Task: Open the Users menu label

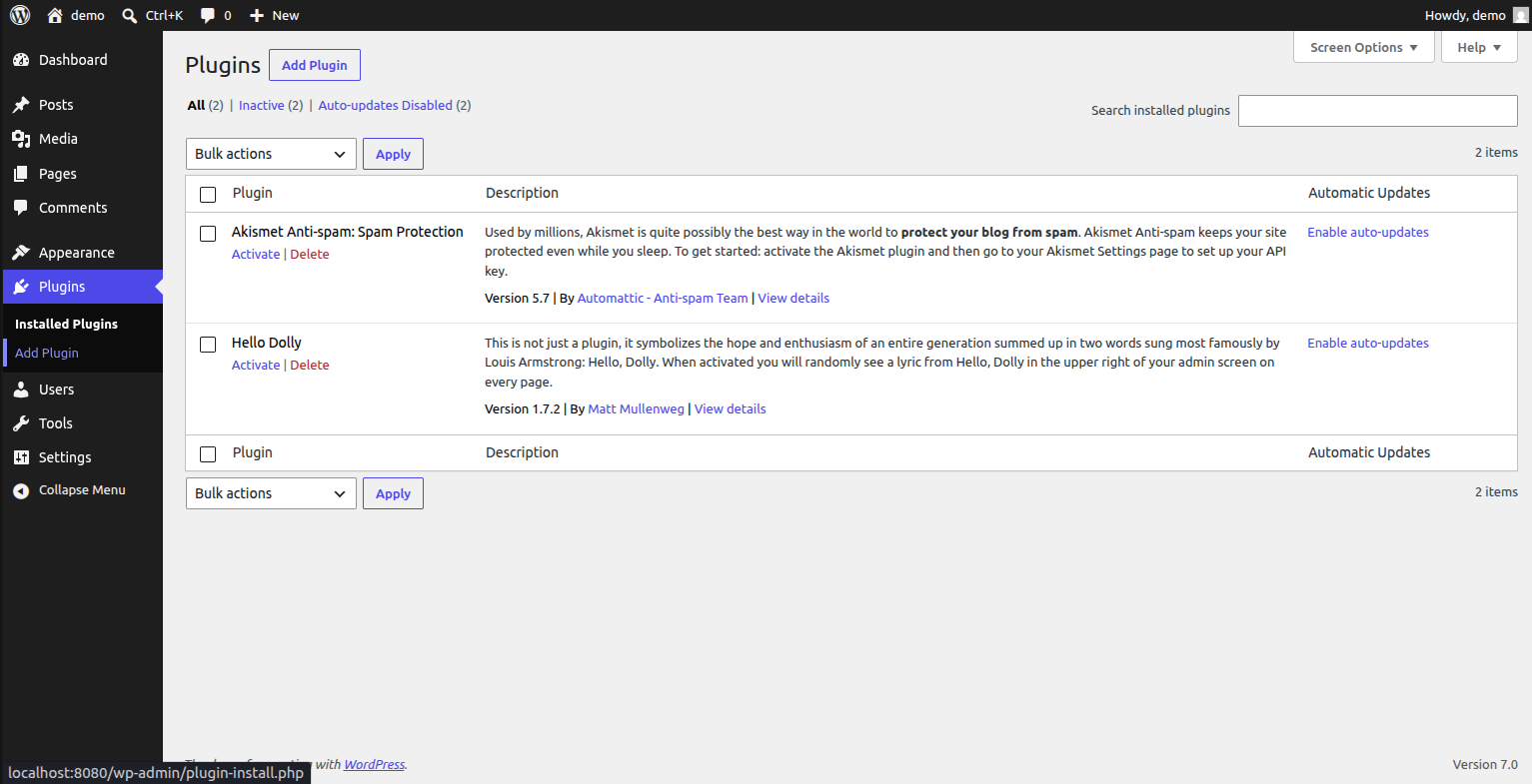Action: (x=57, y=390)
